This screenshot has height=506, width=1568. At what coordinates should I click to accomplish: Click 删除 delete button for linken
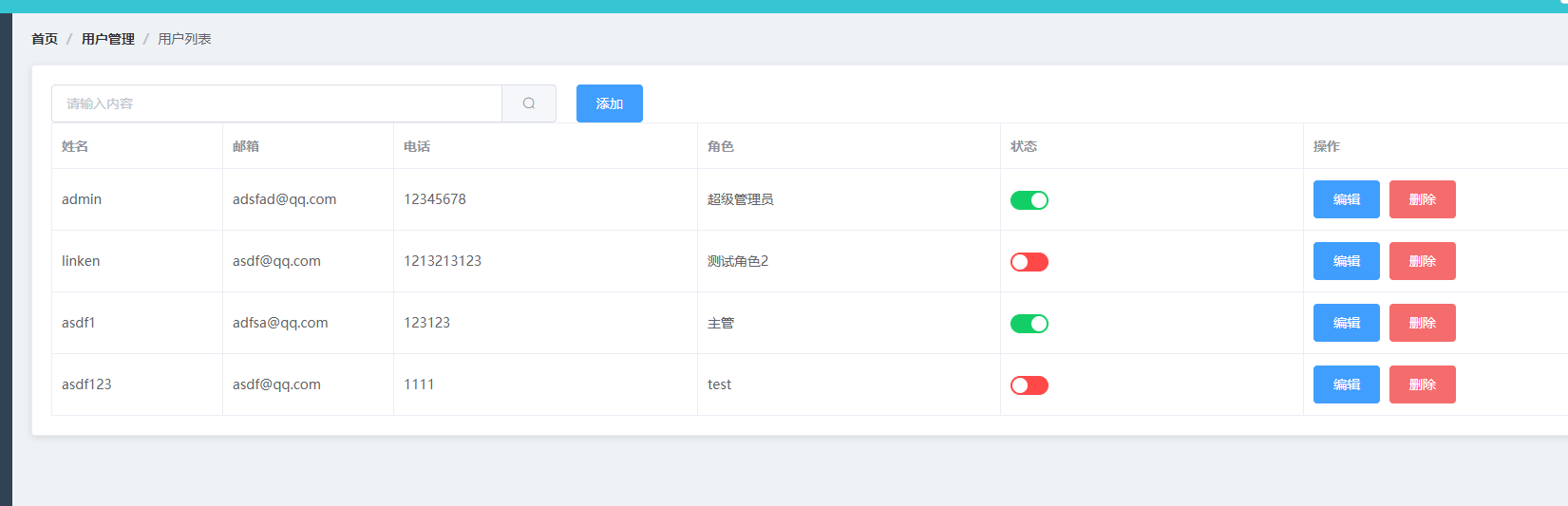[1423, 261]
